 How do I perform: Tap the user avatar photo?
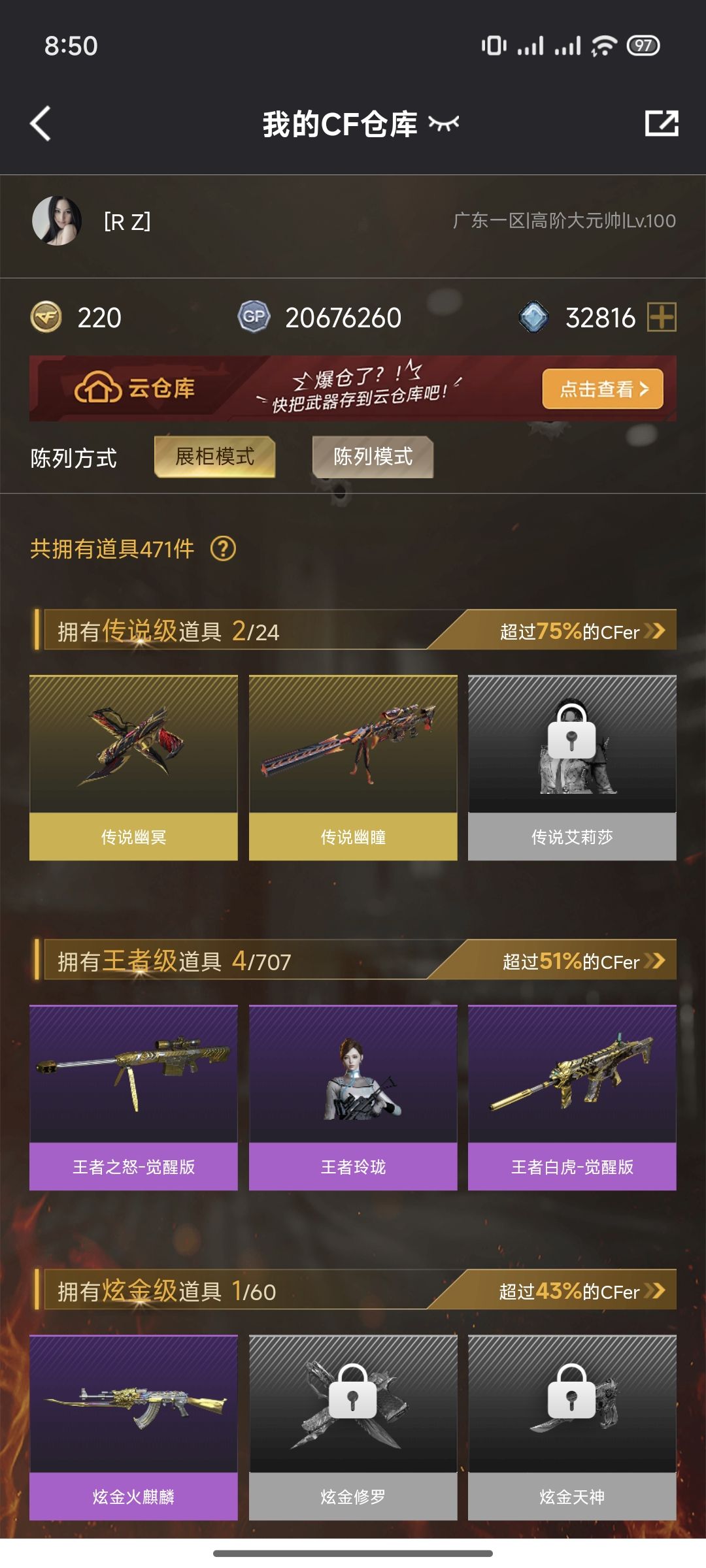57,221
